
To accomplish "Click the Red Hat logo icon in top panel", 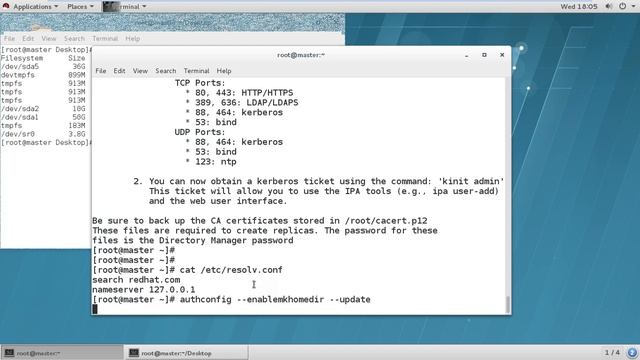I will tap(6, 6).
